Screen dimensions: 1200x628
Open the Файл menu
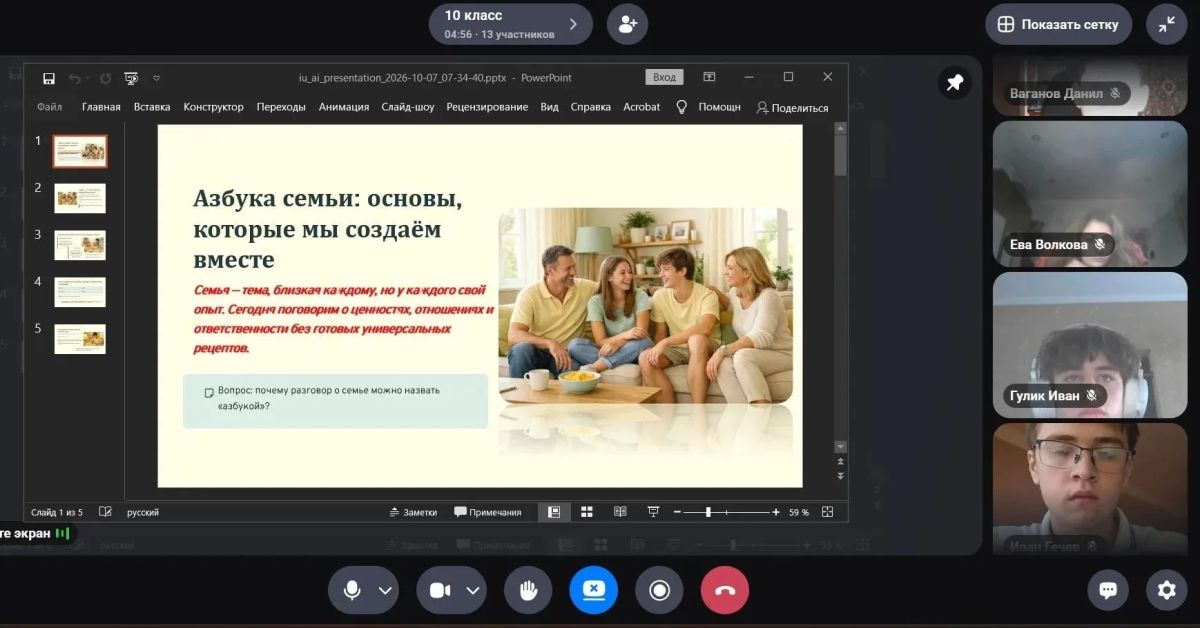click(50, 107)
